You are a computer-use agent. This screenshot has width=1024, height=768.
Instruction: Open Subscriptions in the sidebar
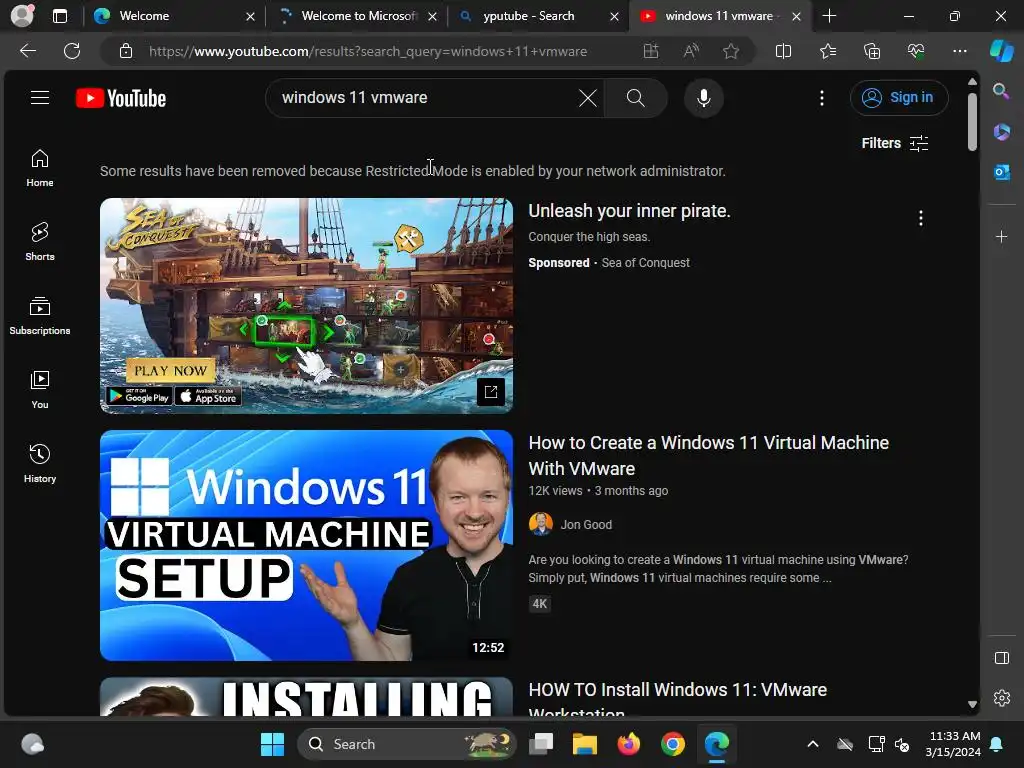click(x=40, y=316)
